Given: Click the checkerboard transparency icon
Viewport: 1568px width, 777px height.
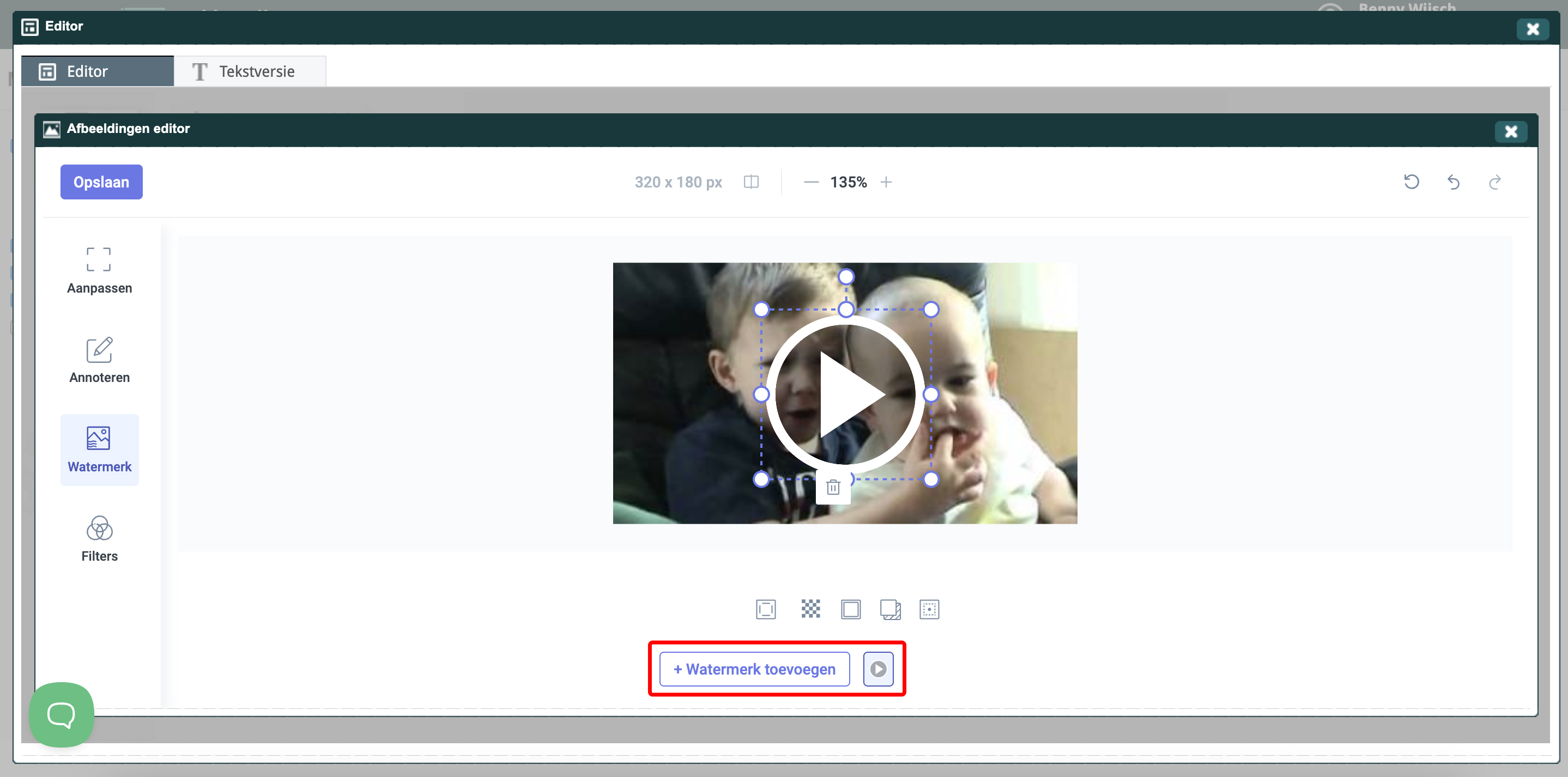Looking at the screenshot, I should (x=810, y=609).
